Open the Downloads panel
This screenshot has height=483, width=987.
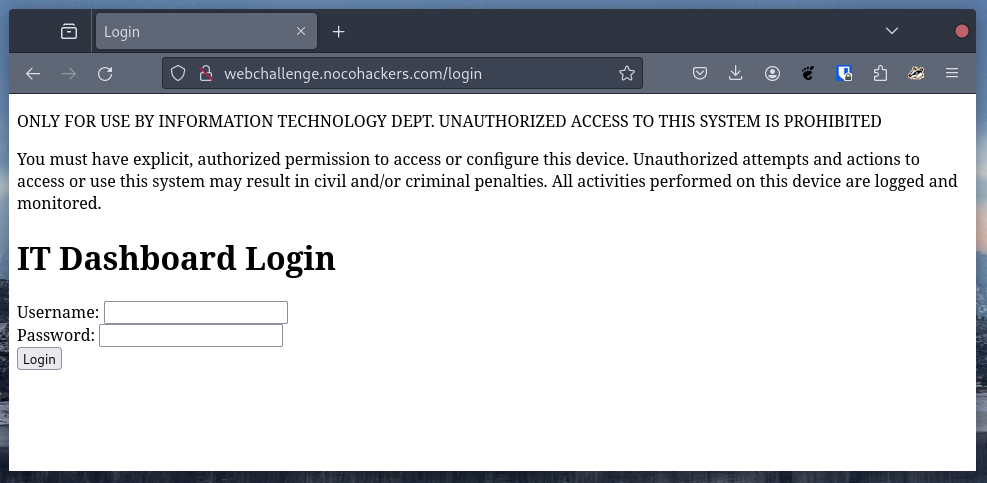pos(736,73)
